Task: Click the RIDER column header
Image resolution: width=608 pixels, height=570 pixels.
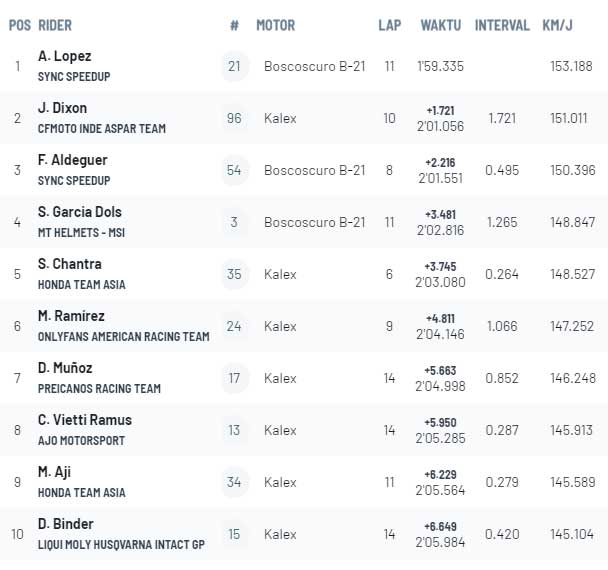Action: pyautogui.click(x=55, y=25)
